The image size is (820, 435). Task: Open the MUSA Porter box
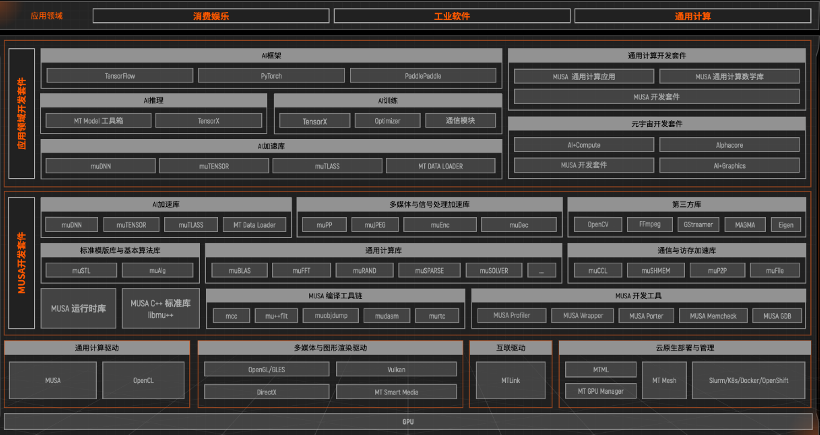click(646, 316)
